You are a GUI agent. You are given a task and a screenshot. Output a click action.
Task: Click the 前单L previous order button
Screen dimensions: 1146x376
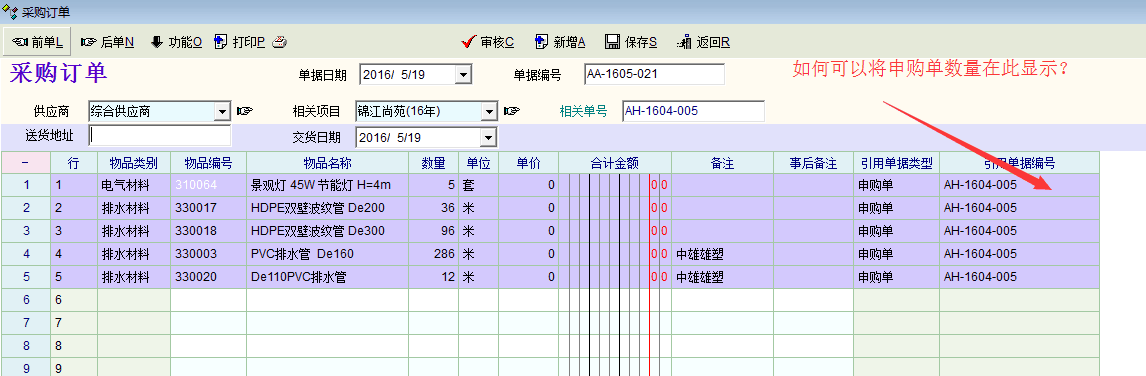coord(37,42)
